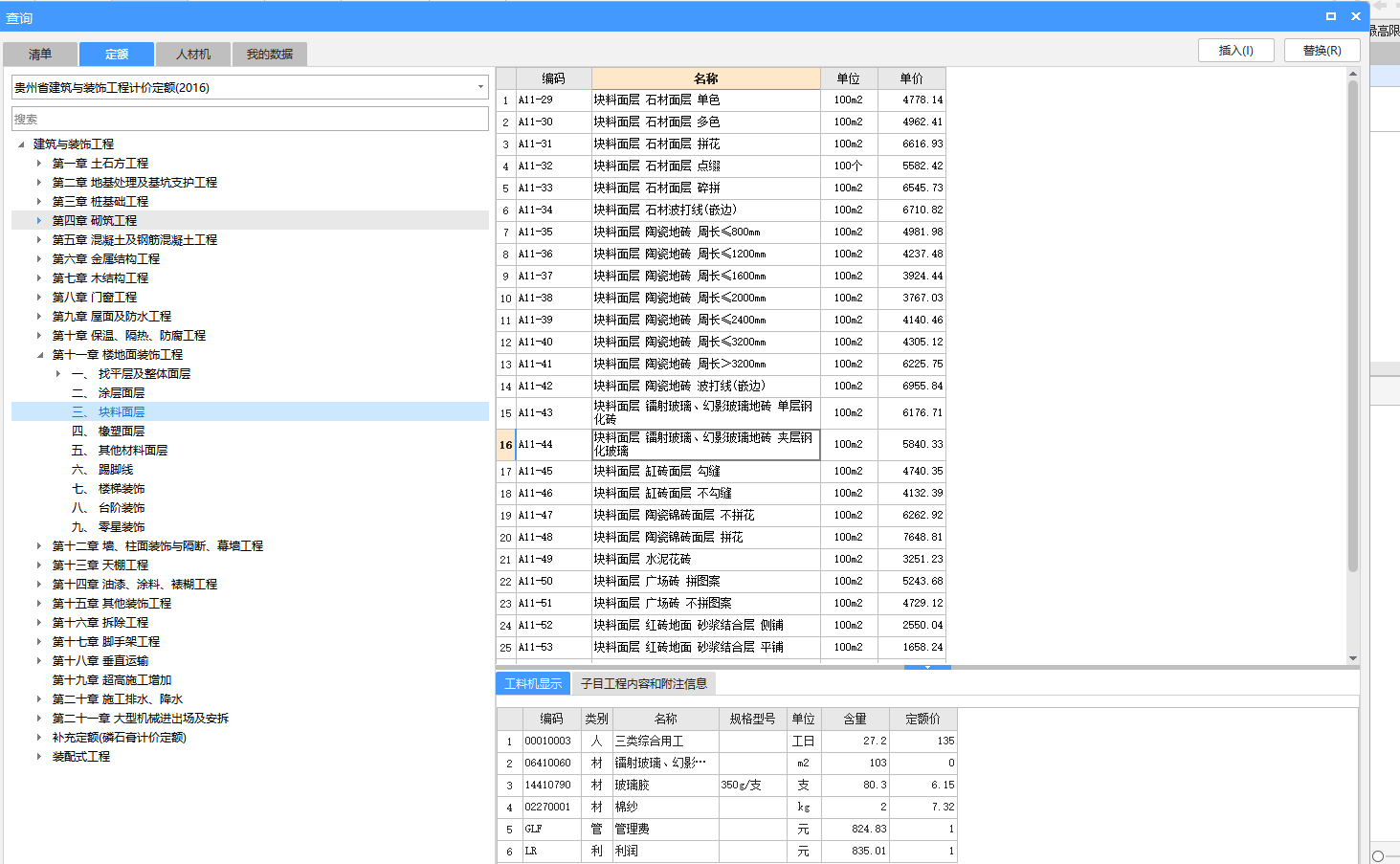Collapse the 建筑与装饰工程 root node

(x=21, y=144)
